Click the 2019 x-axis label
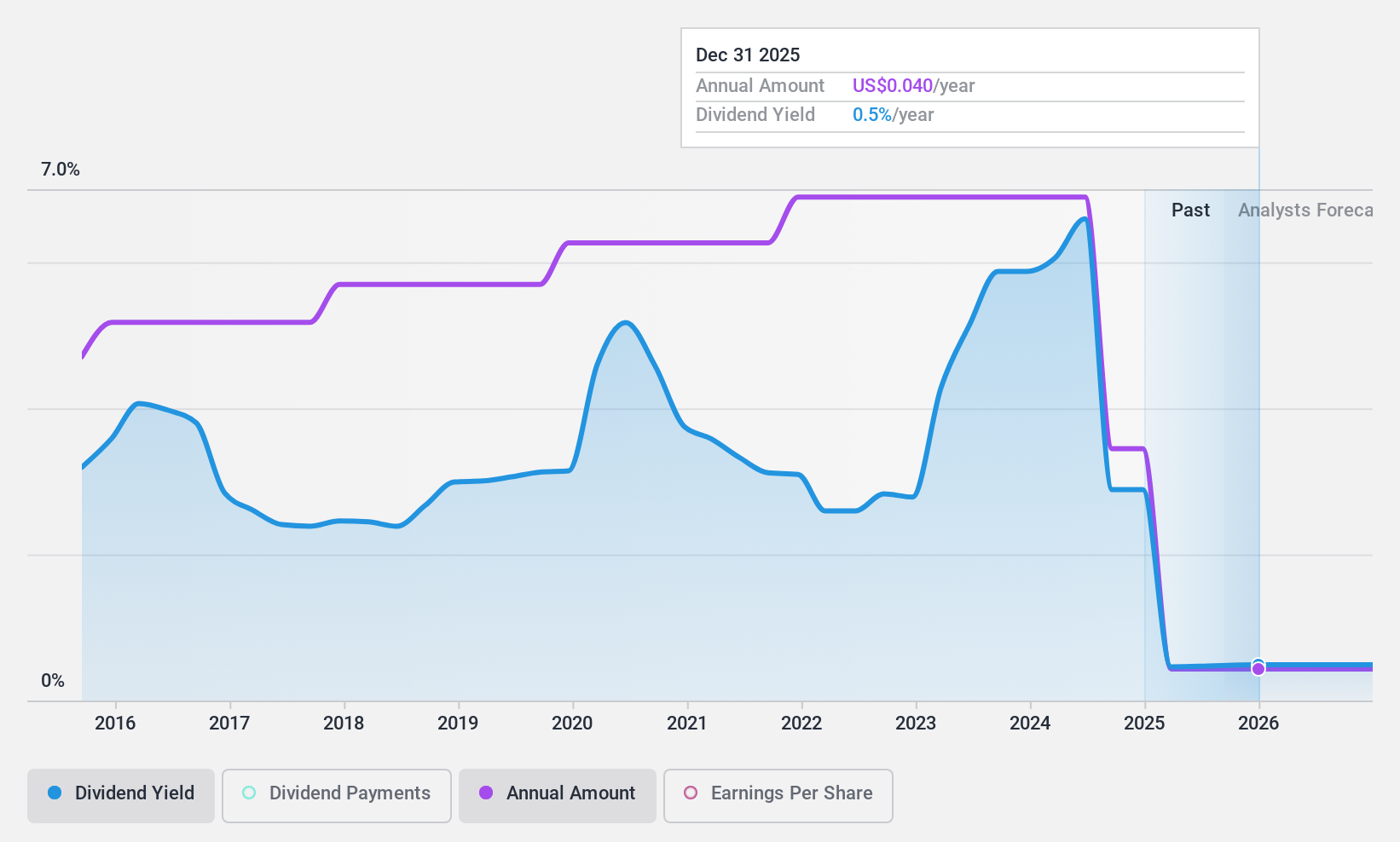The width and height of the screenshot is (1400, 842). tap(458, 723)
